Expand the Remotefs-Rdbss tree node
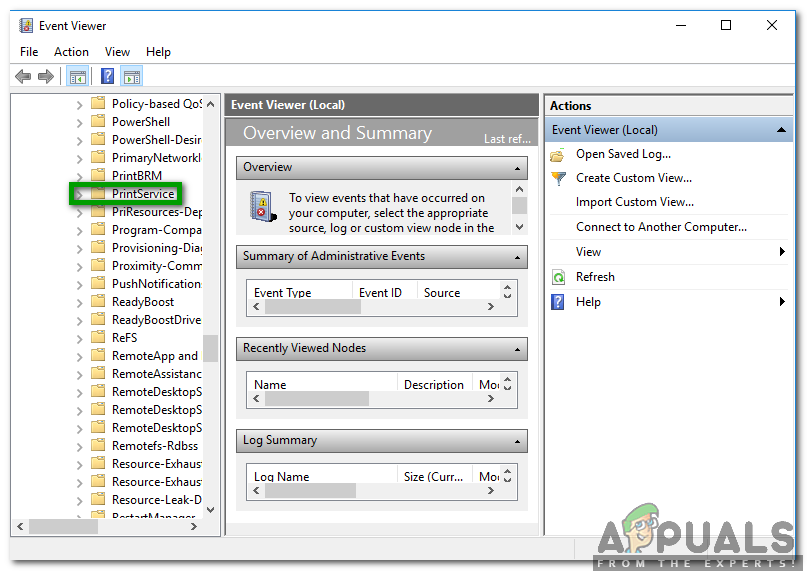807x571 pixels. pyautogui.click(x=79, y=447)
